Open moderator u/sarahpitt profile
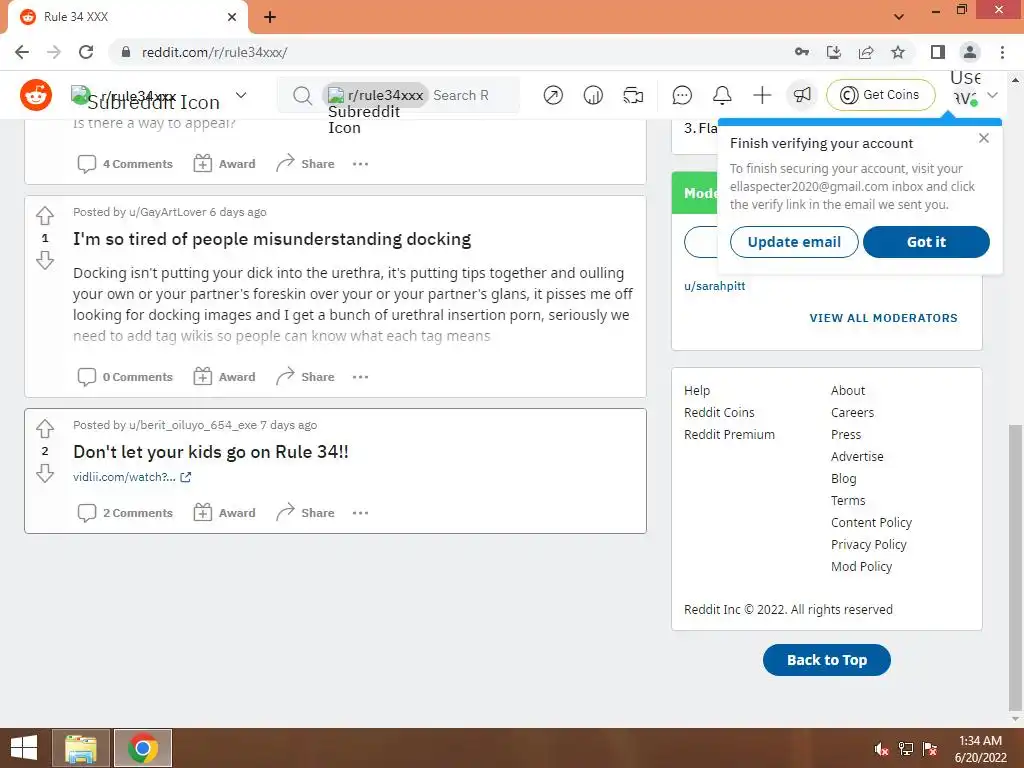The height and width of the screenshot is (768, 1024). tap(714, 286)
